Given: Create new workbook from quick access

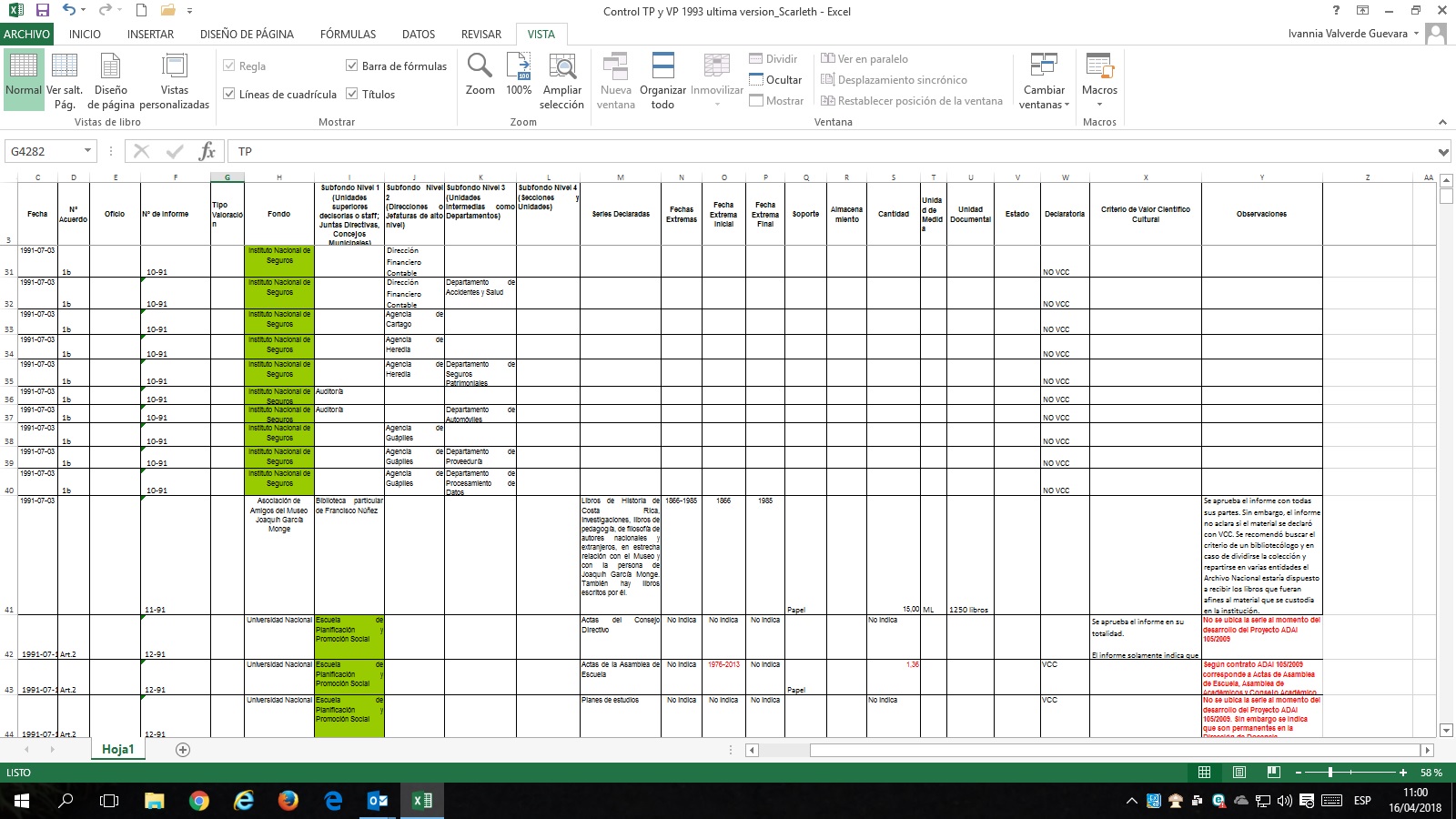Looking at the screenshot, I should 141,11.
